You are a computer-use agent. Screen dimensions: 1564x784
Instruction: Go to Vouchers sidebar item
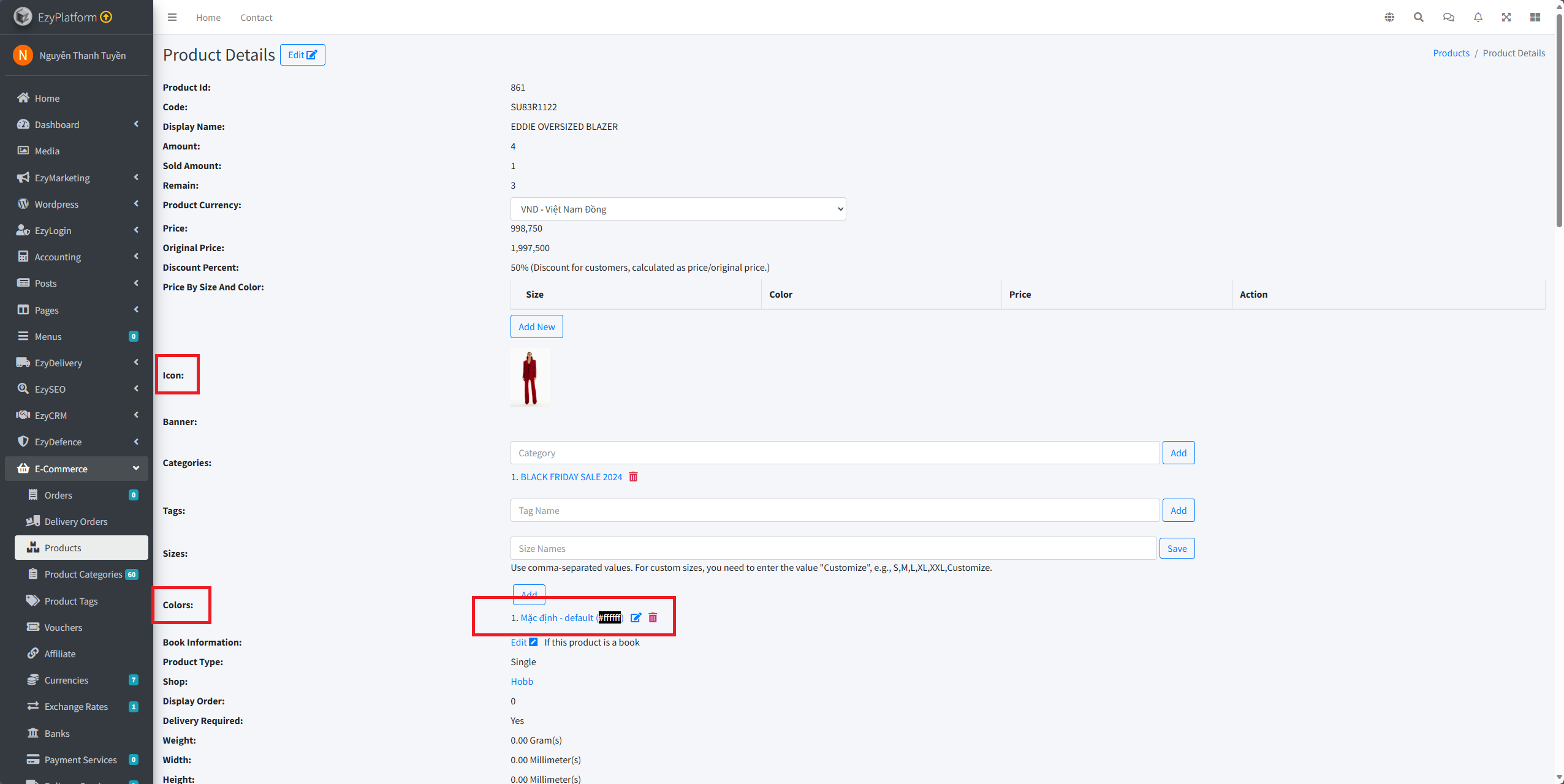pos(63,627)
